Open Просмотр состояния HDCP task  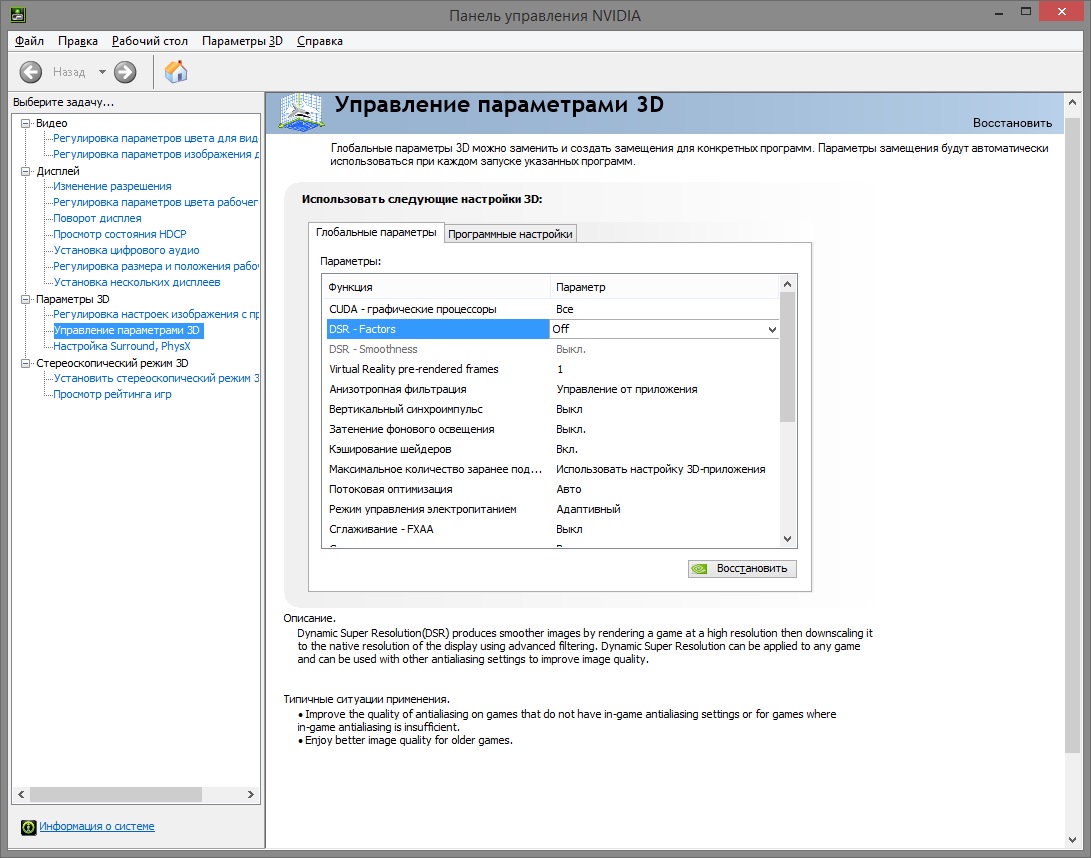120,235
